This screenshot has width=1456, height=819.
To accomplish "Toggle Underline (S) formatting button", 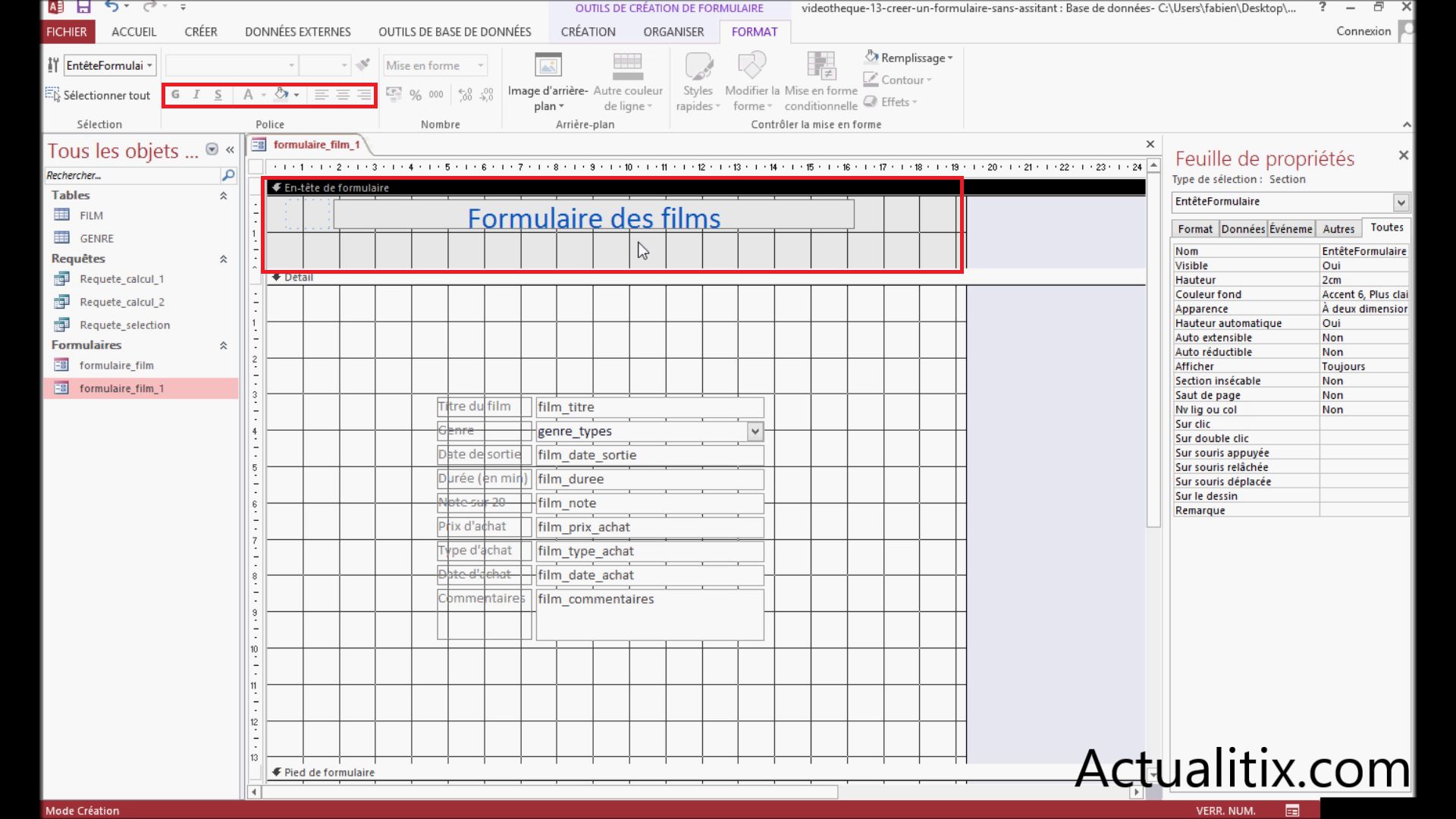I will click(218, 95).
